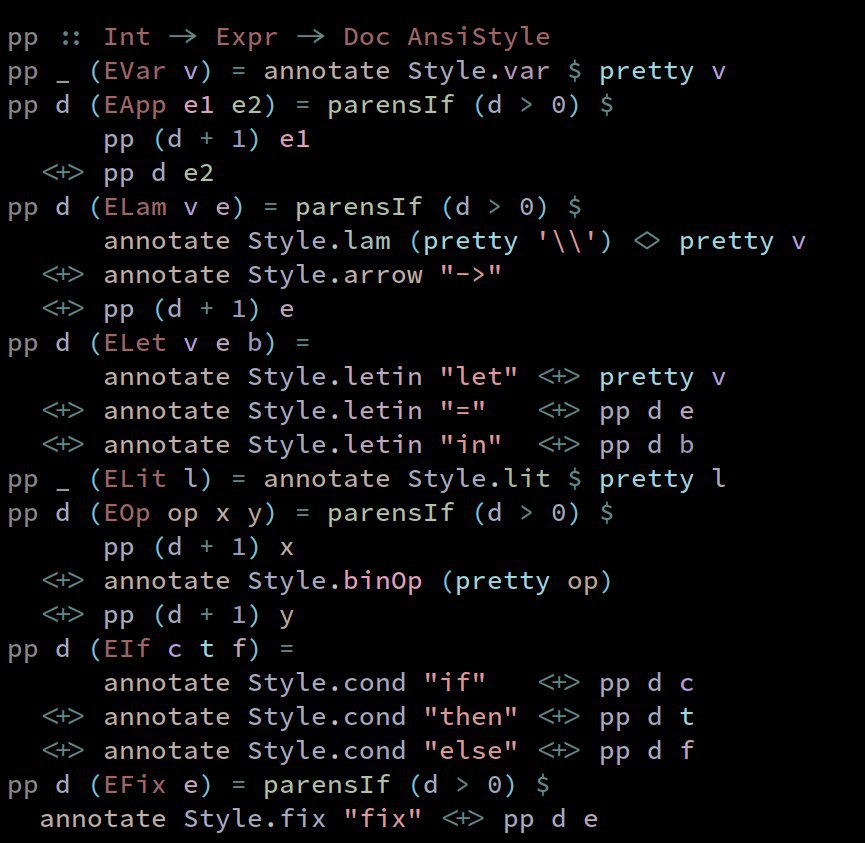The height and width of the screenshot is (843, 865).
Task: Click the "=" string literal
Action: [463, 411]
